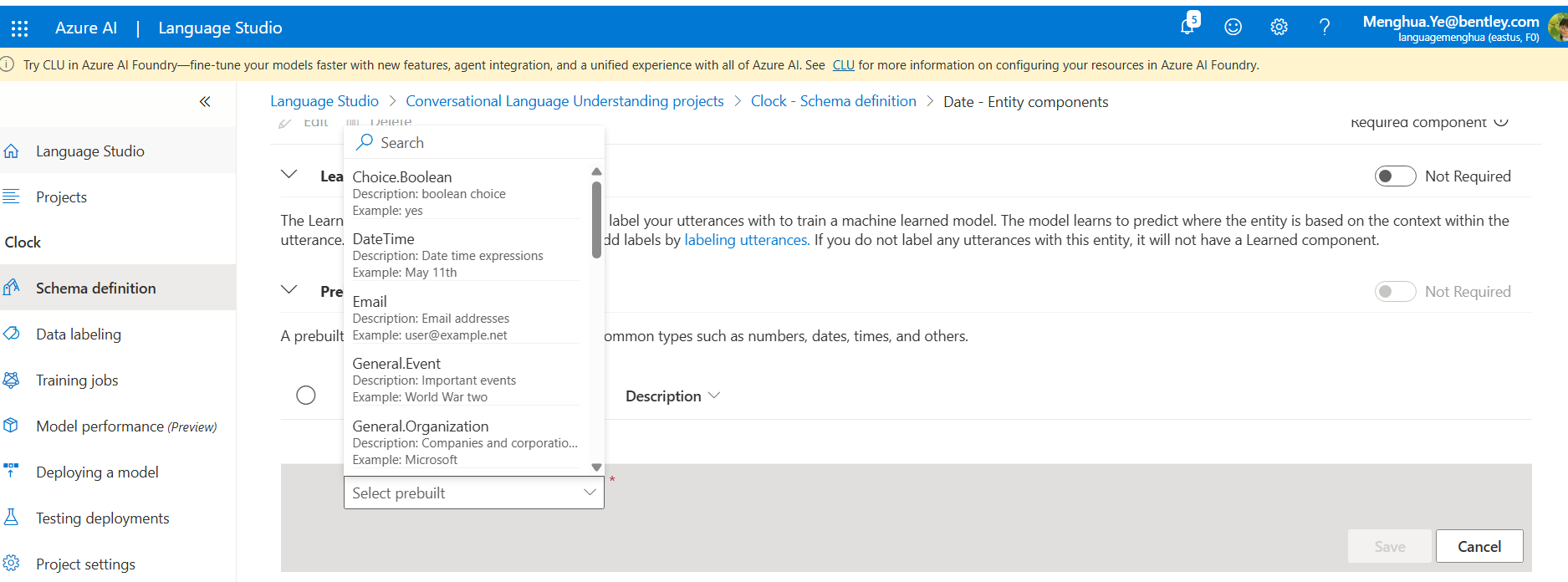The image size is (1568, 582).
Task: Open Schema definition in sidebar
Action: coord(118,288)
